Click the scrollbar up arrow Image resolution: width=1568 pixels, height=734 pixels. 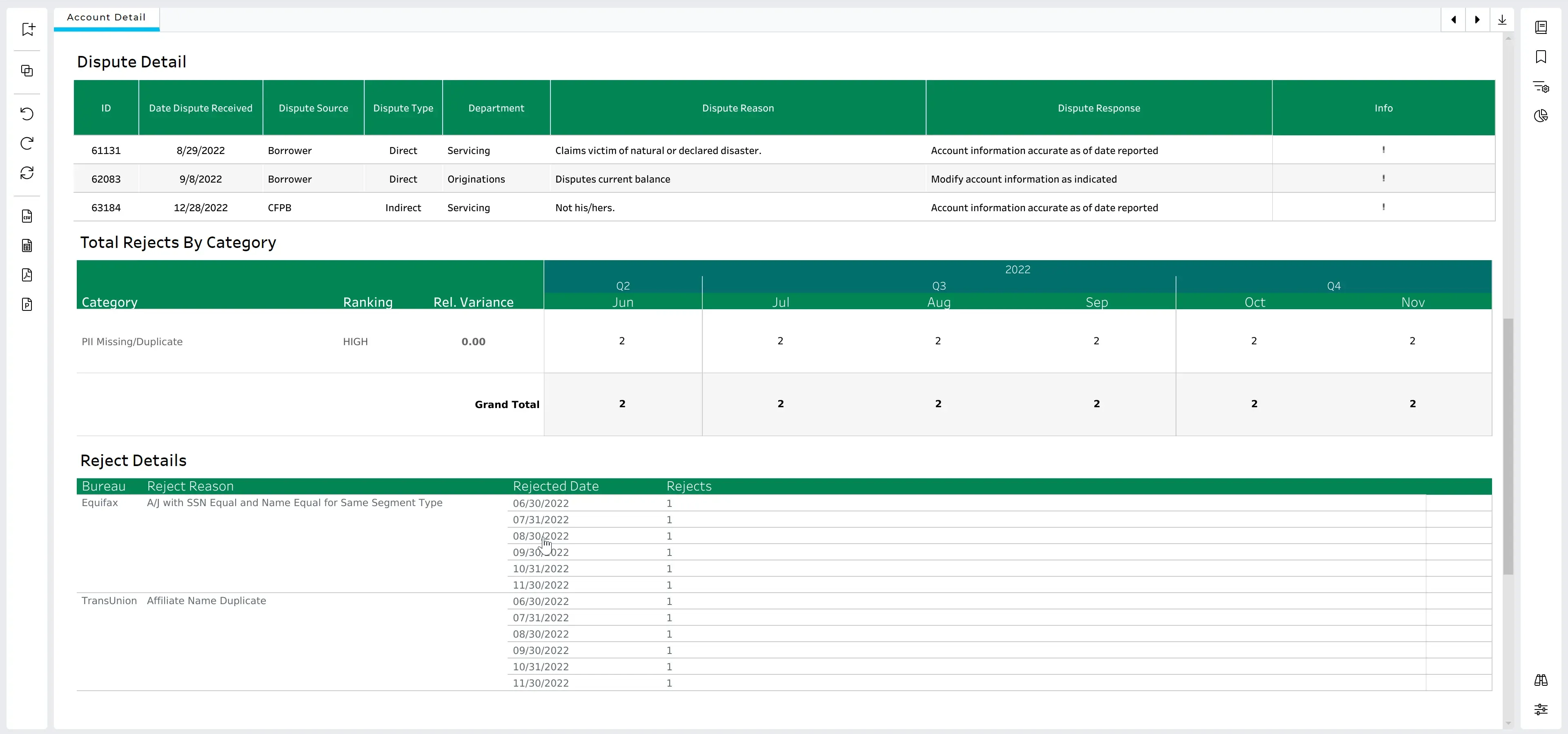1508,38
